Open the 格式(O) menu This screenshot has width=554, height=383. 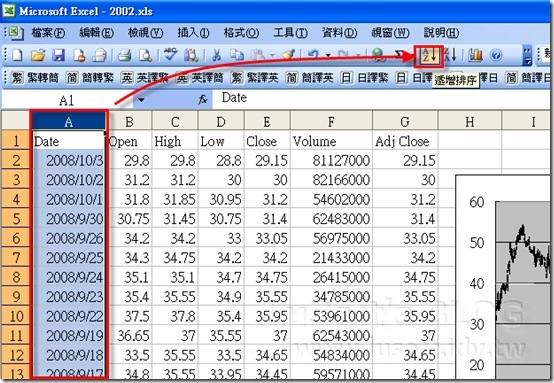pyautogui.click(x=241, y=33)
